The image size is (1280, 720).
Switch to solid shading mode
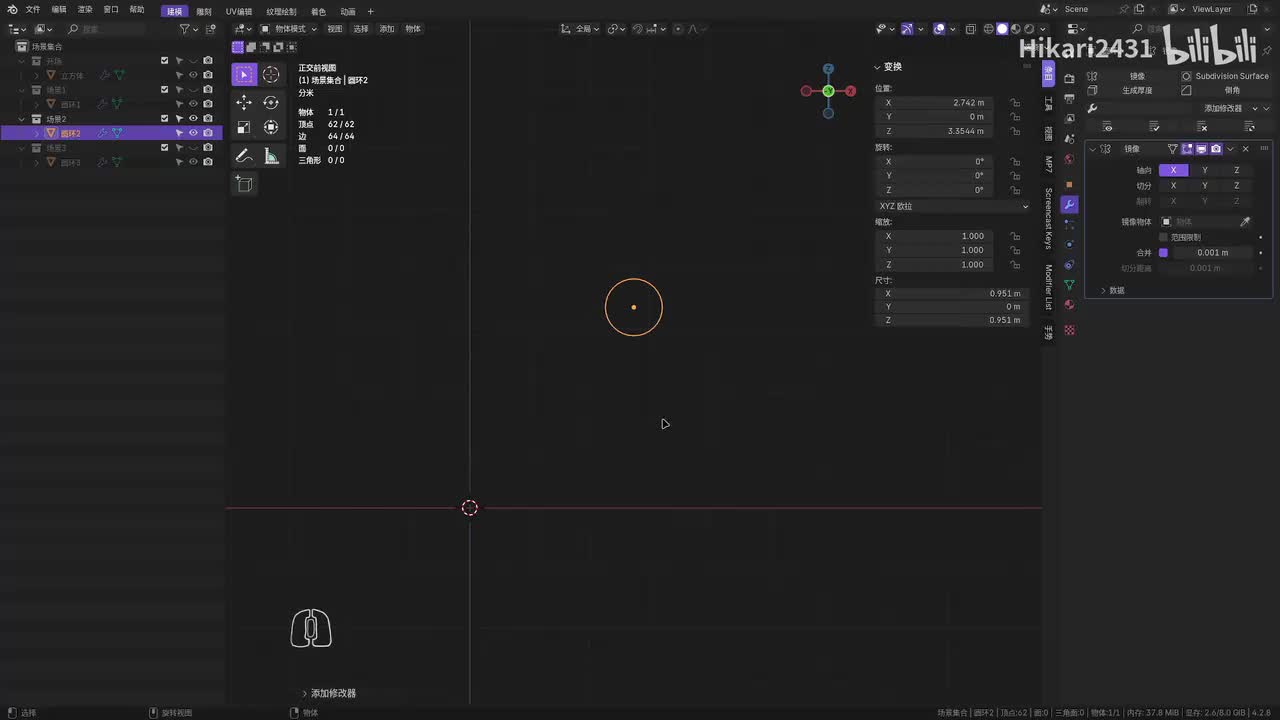pos(1002,29)
